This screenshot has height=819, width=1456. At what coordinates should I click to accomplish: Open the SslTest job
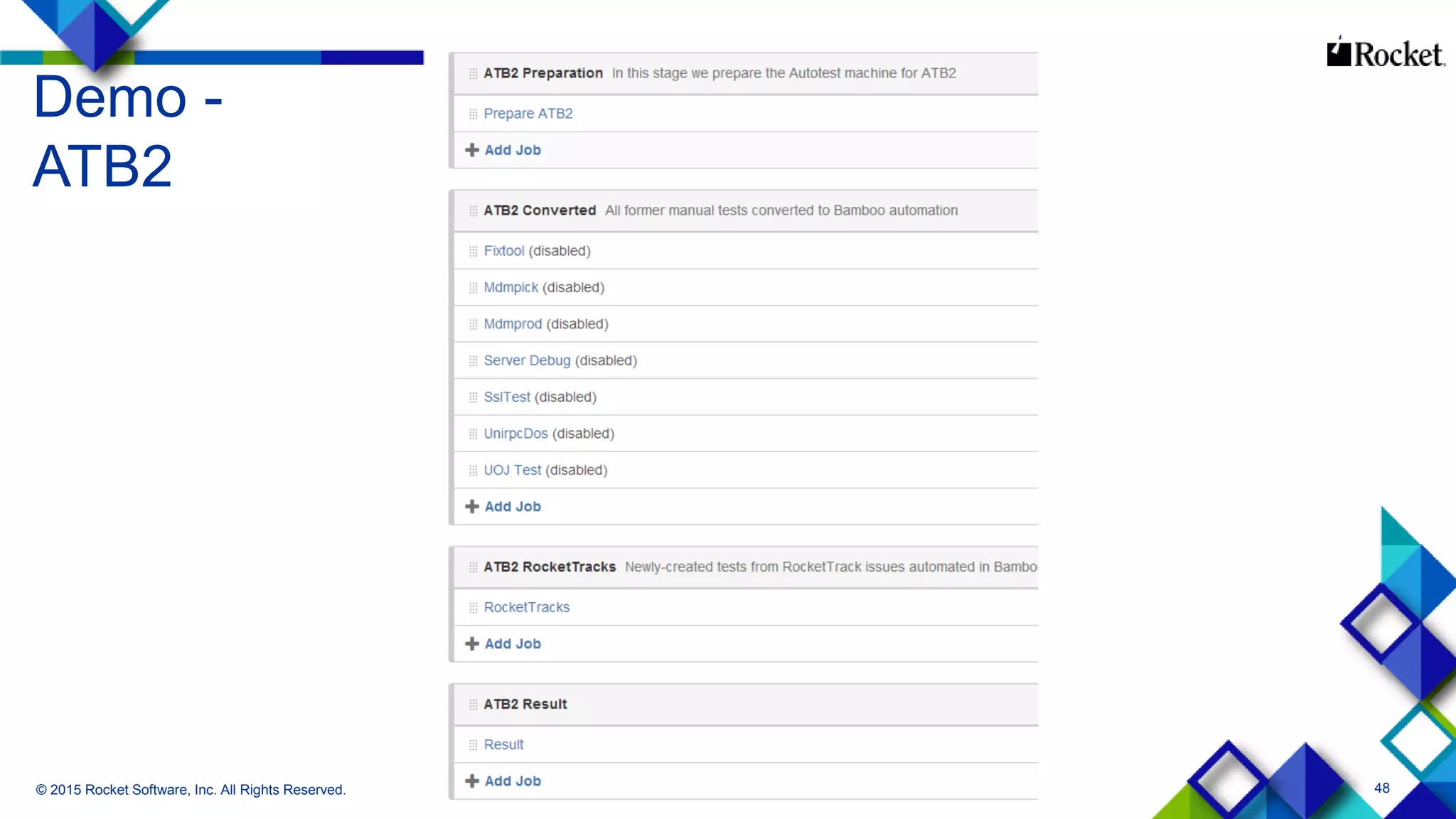coord(507,397)
